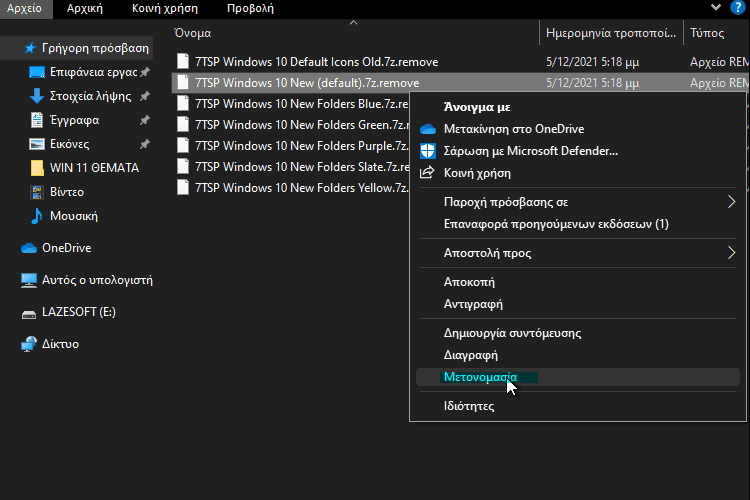Select file 7TSP Windows 10 New Folders Yellow
Image resolution: width=750 pixels, height=500 pixels.
coord(302,188)
